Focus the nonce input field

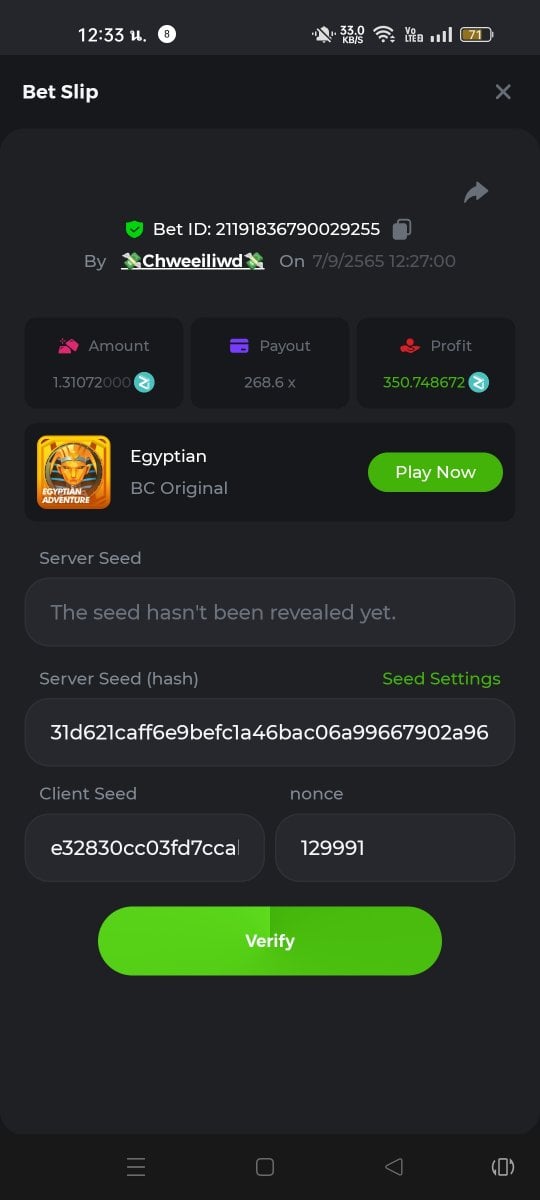[x=395, y=848]
